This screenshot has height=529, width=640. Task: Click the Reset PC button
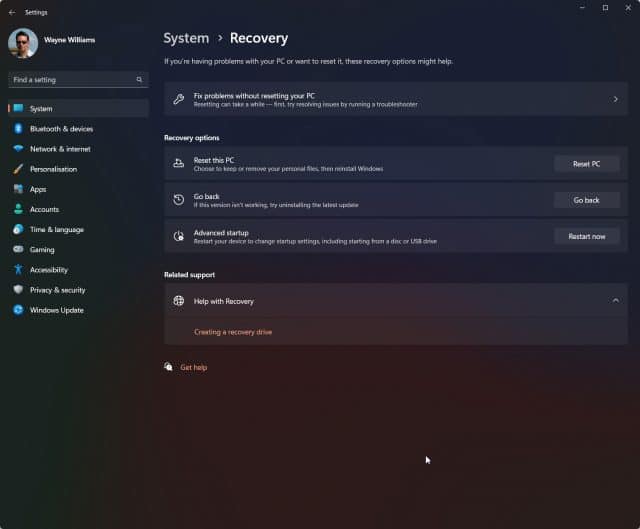pos(587,164)
